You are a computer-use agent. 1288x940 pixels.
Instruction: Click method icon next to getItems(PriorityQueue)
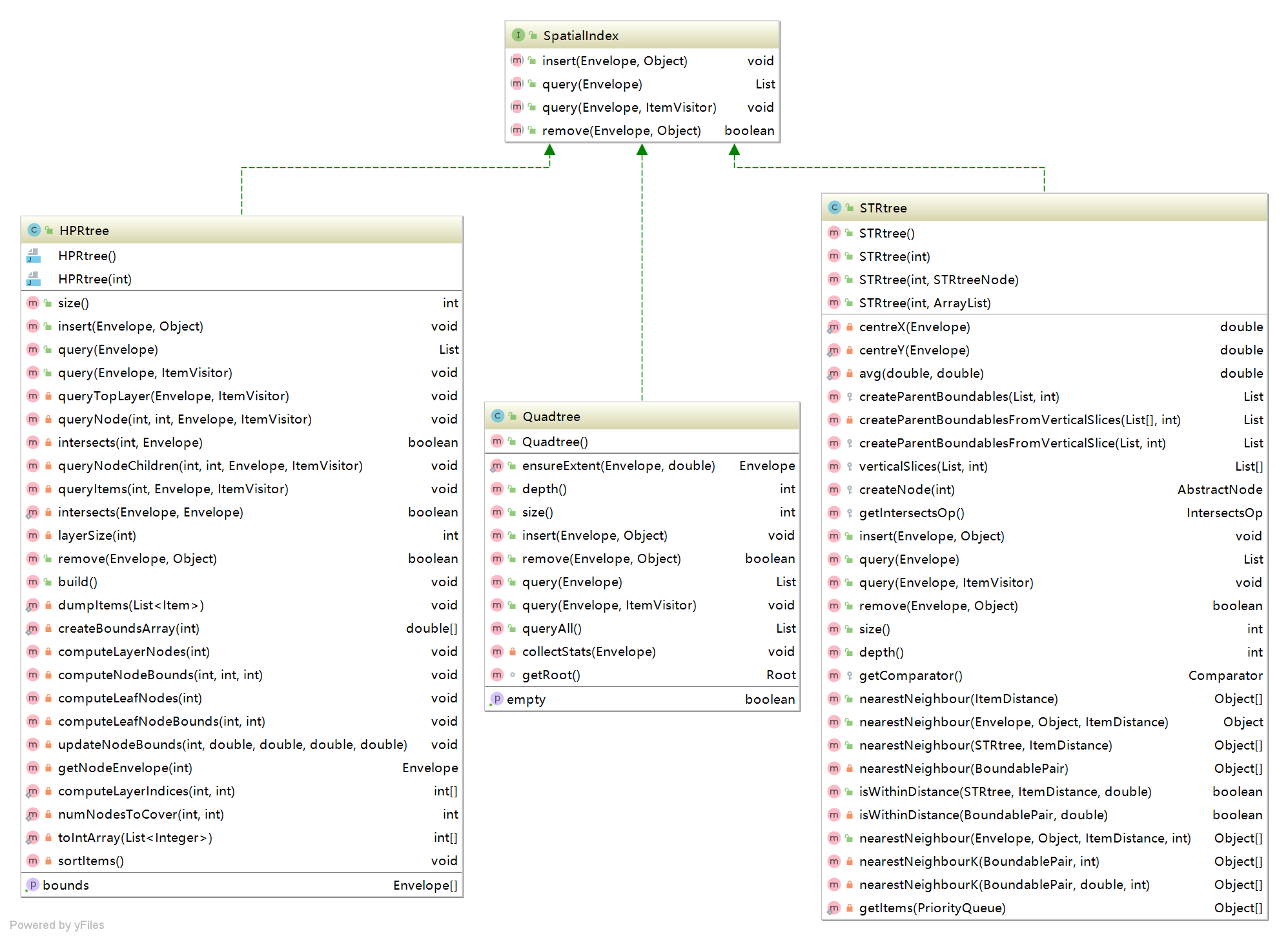pos(833,908)
